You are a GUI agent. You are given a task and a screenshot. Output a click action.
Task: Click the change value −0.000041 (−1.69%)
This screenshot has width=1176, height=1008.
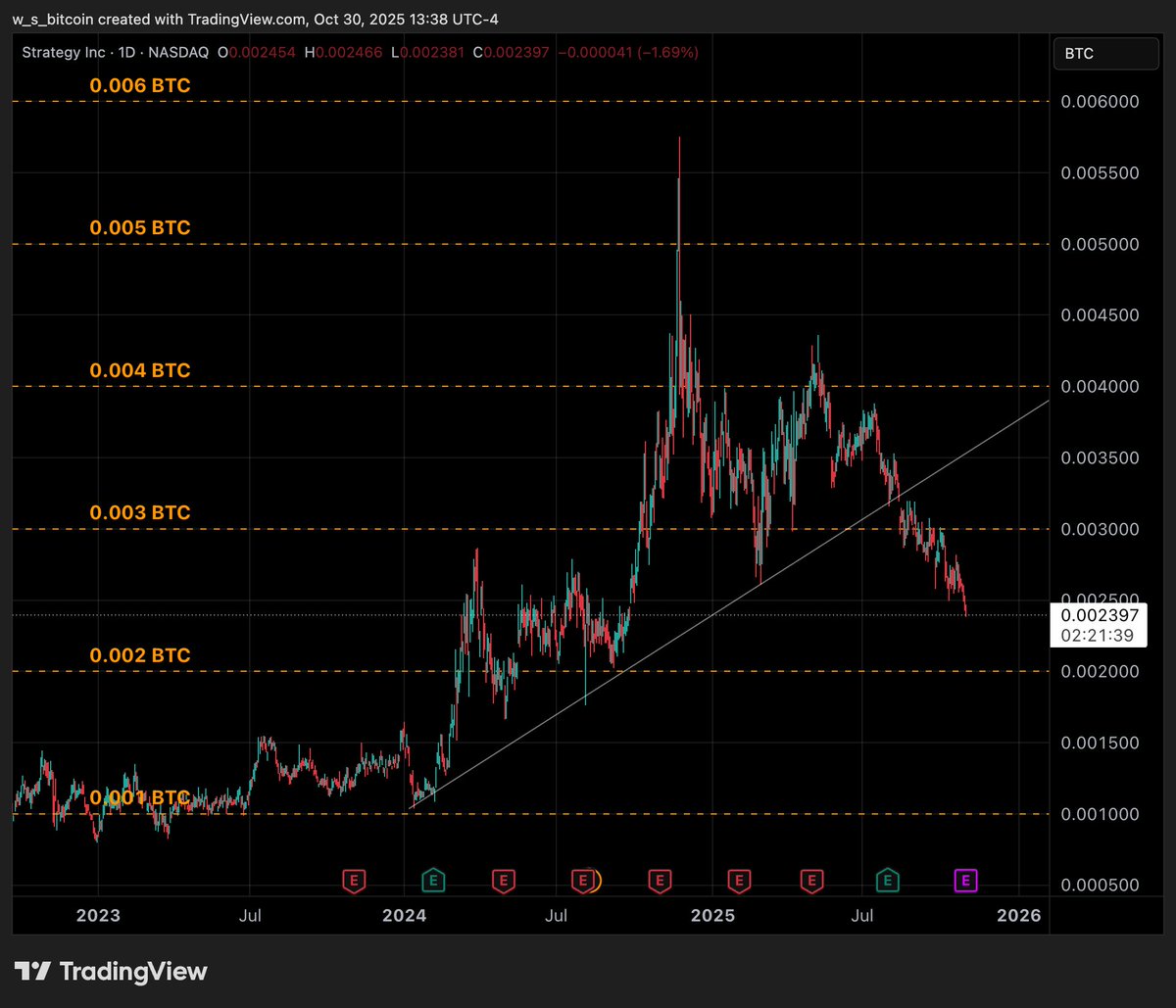click(x=628, y=52)
